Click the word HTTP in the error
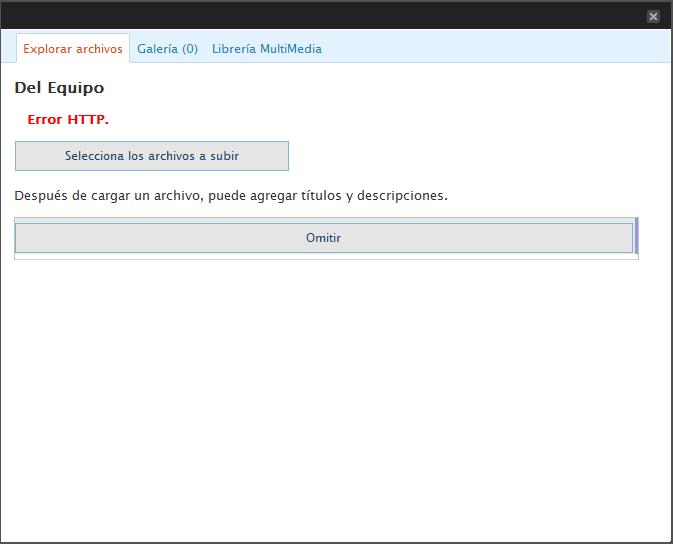 (x=88, y=120)
